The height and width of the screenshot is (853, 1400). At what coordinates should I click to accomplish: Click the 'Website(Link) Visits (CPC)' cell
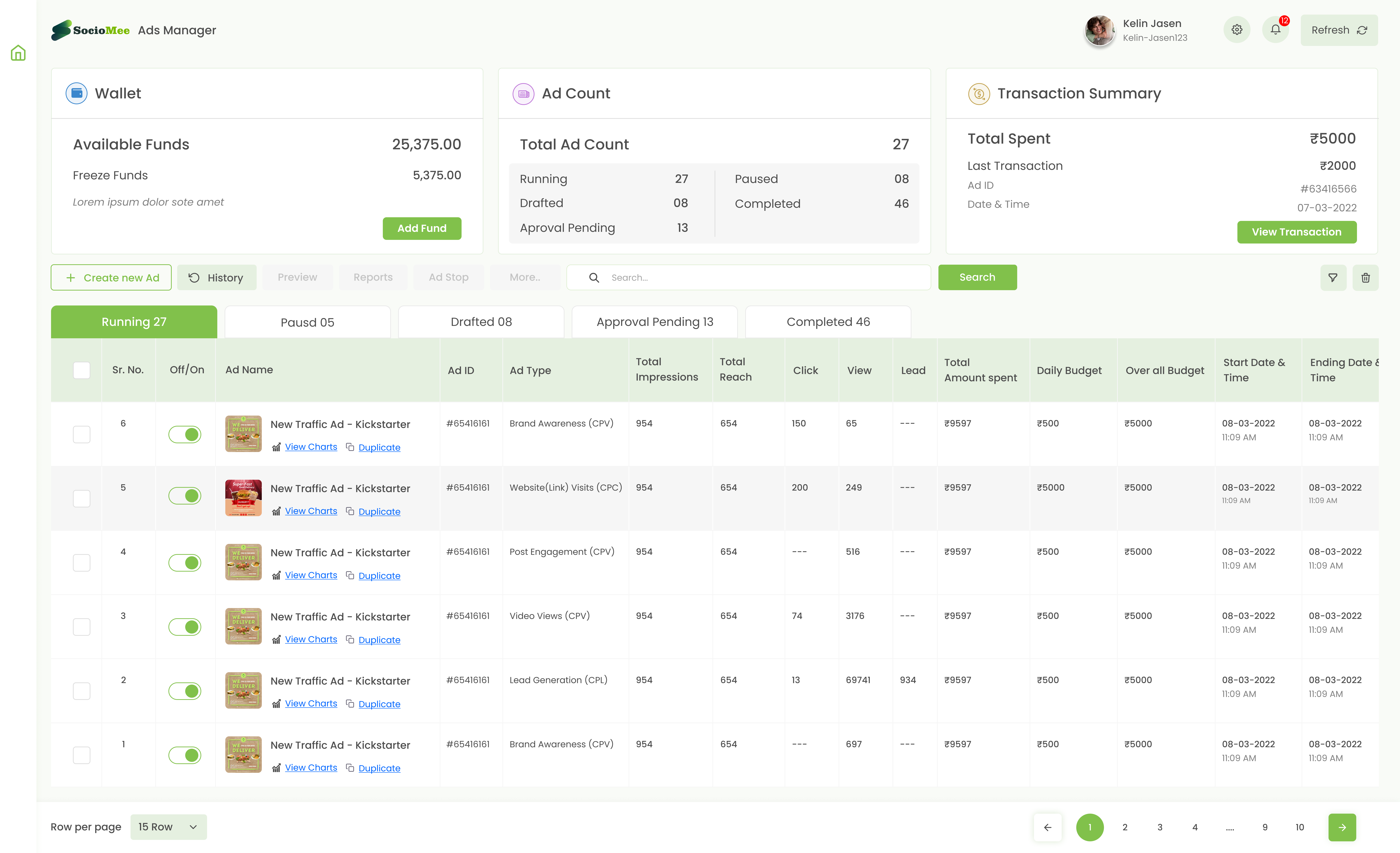coord(566,488)
